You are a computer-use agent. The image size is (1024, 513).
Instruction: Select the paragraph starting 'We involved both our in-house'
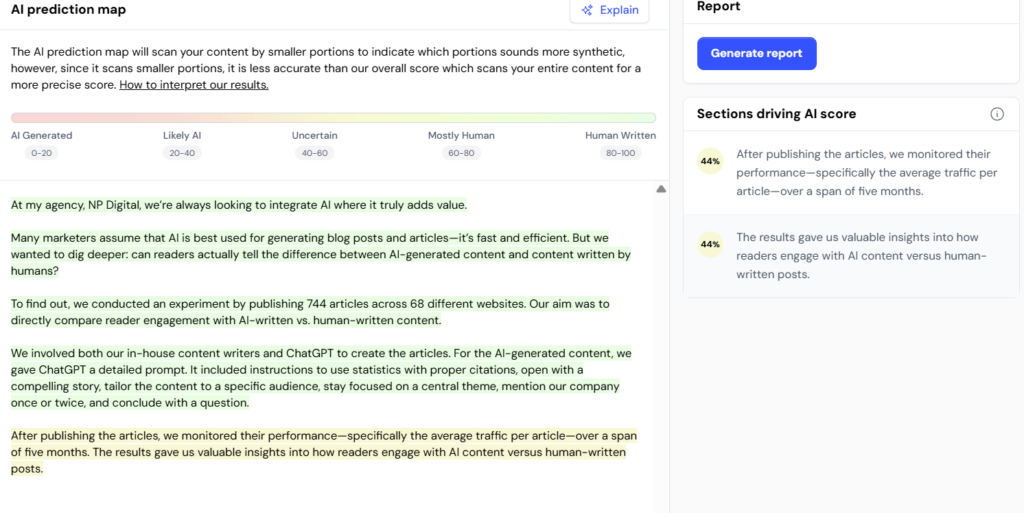coord(320,378)
